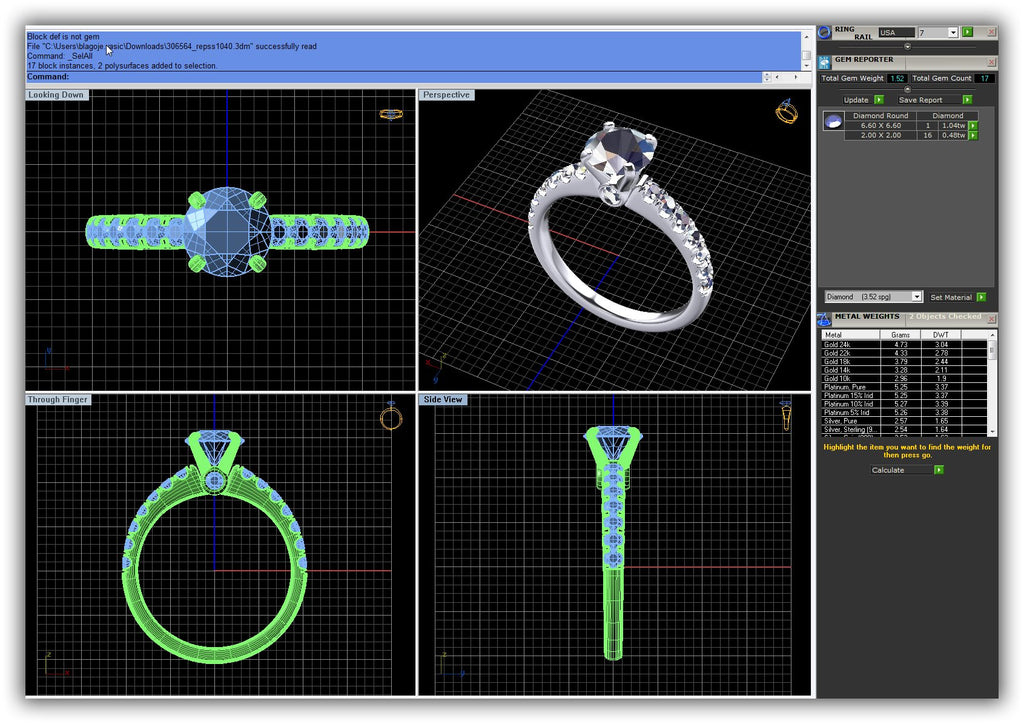Click the Ring Rail panel icon

[x=826, y=33]
